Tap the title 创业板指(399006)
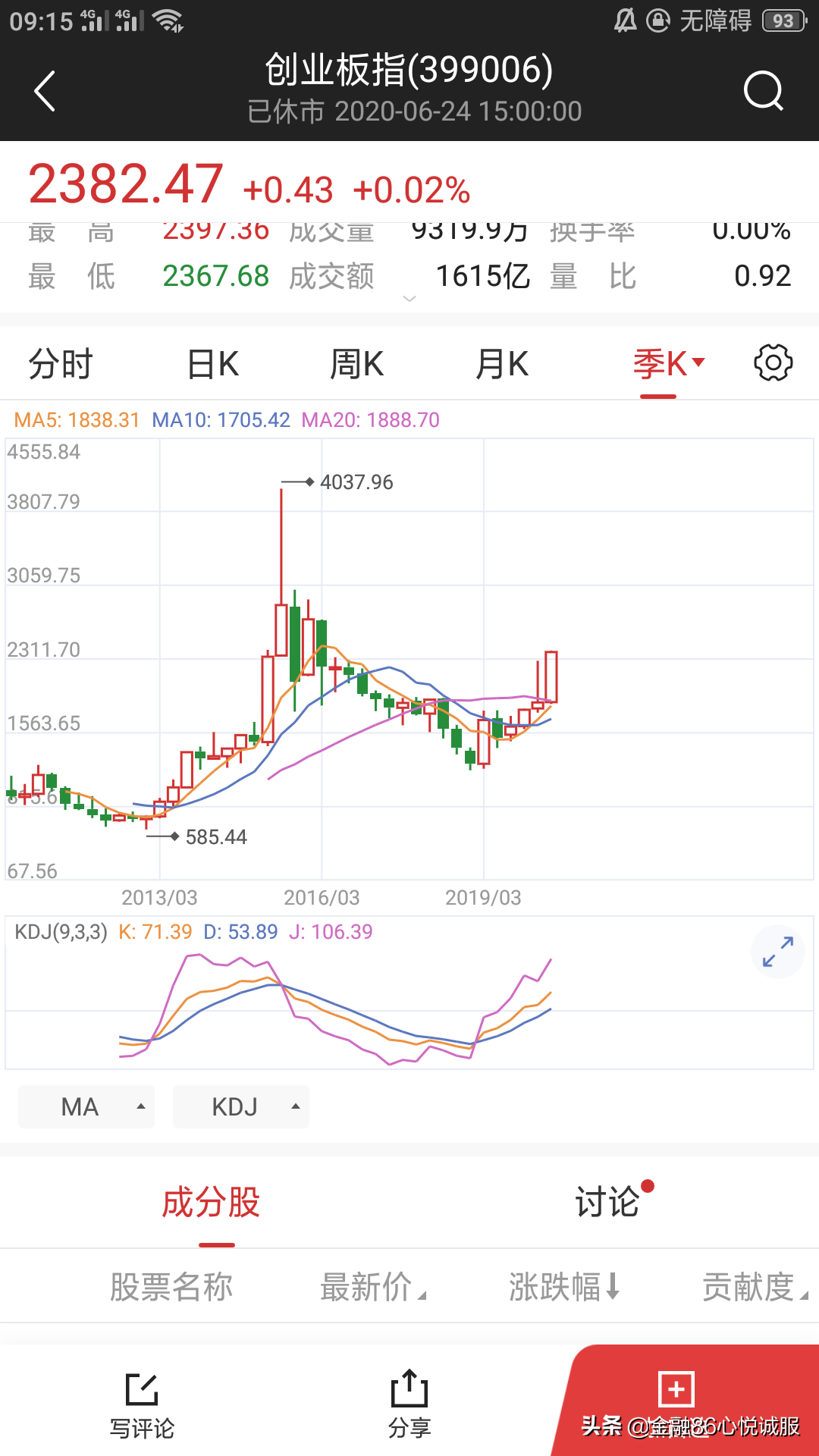Screen dimensions: 819x1456 coord(409,70)
